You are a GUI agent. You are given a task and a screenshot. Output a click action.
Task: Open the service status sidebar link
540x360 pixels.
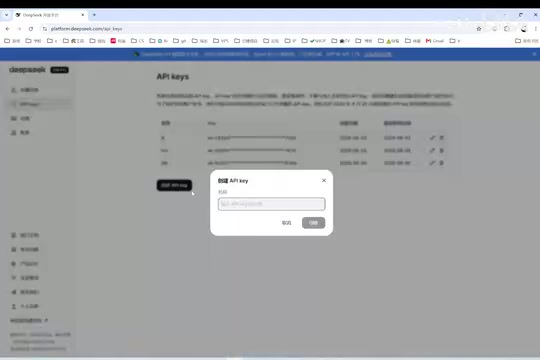pos(25,292)
